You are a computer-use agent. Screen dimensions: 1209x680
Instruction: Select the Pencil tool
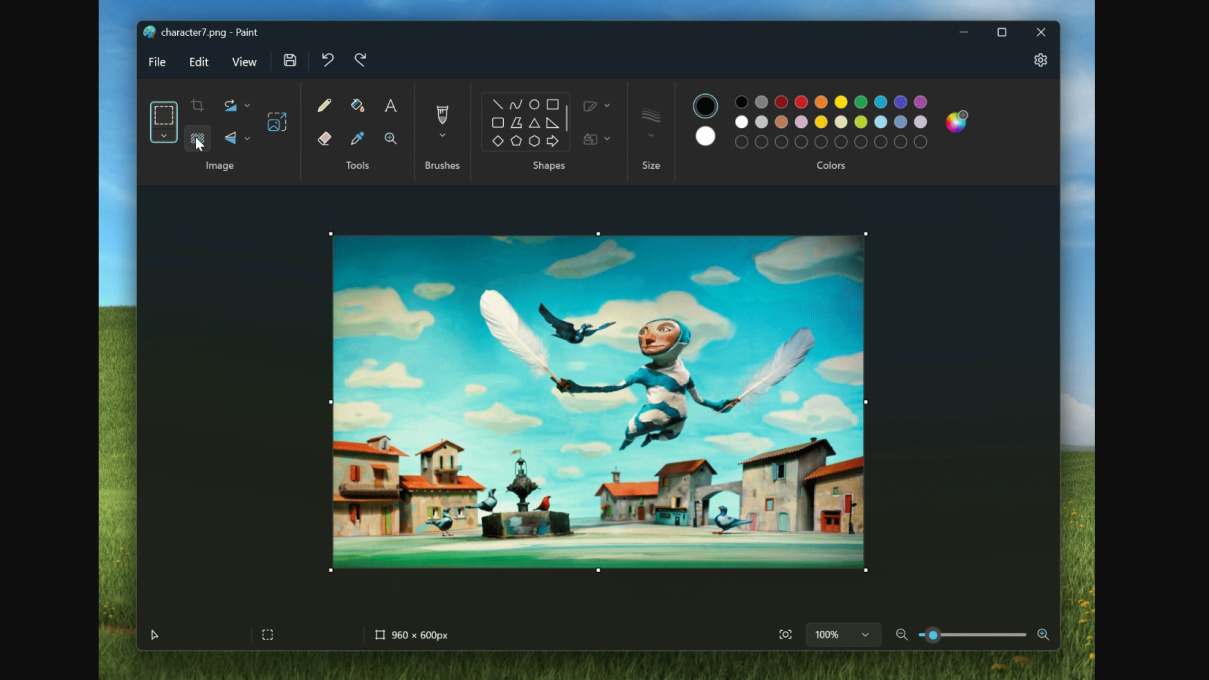click(x=324, y=106)
